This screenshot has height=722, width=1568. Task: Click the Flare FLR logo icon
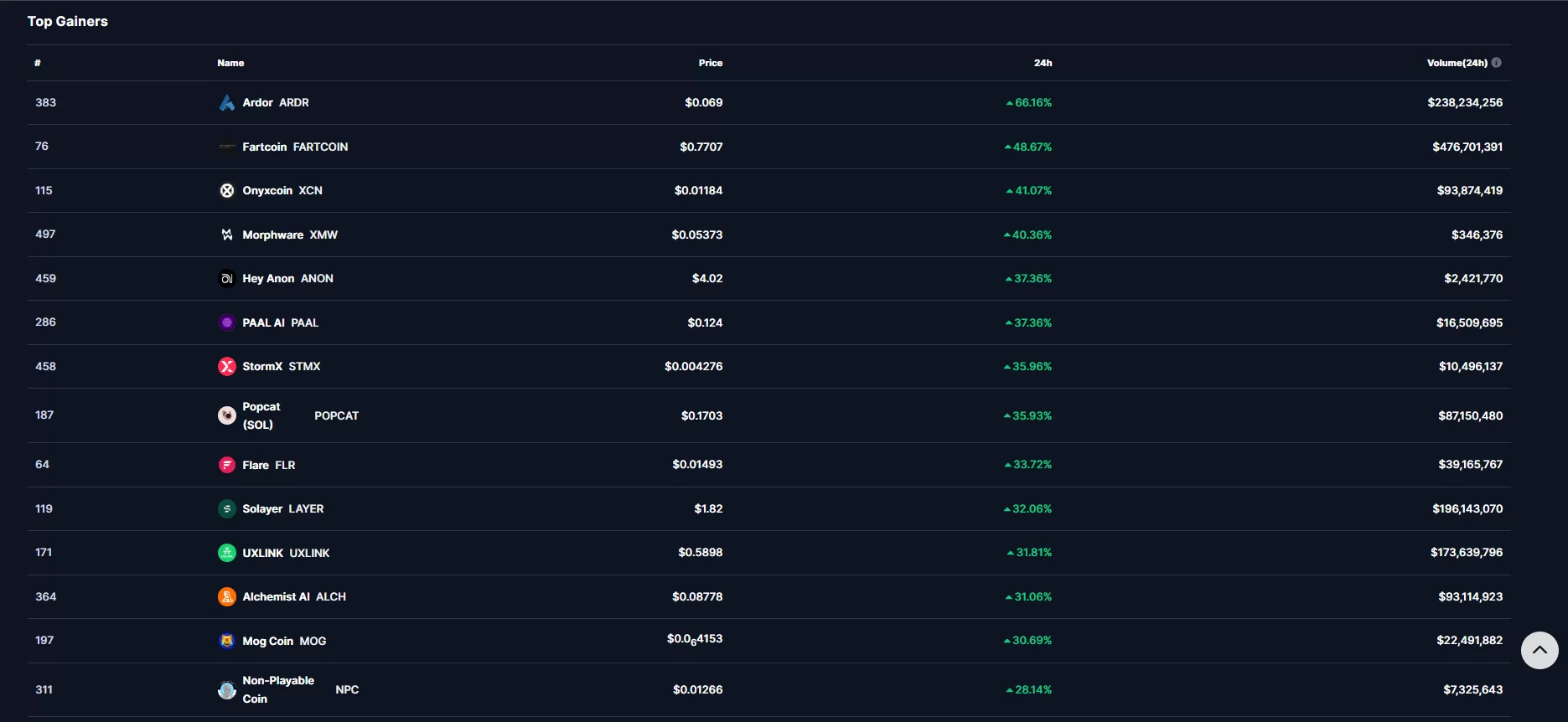(226, 465)
